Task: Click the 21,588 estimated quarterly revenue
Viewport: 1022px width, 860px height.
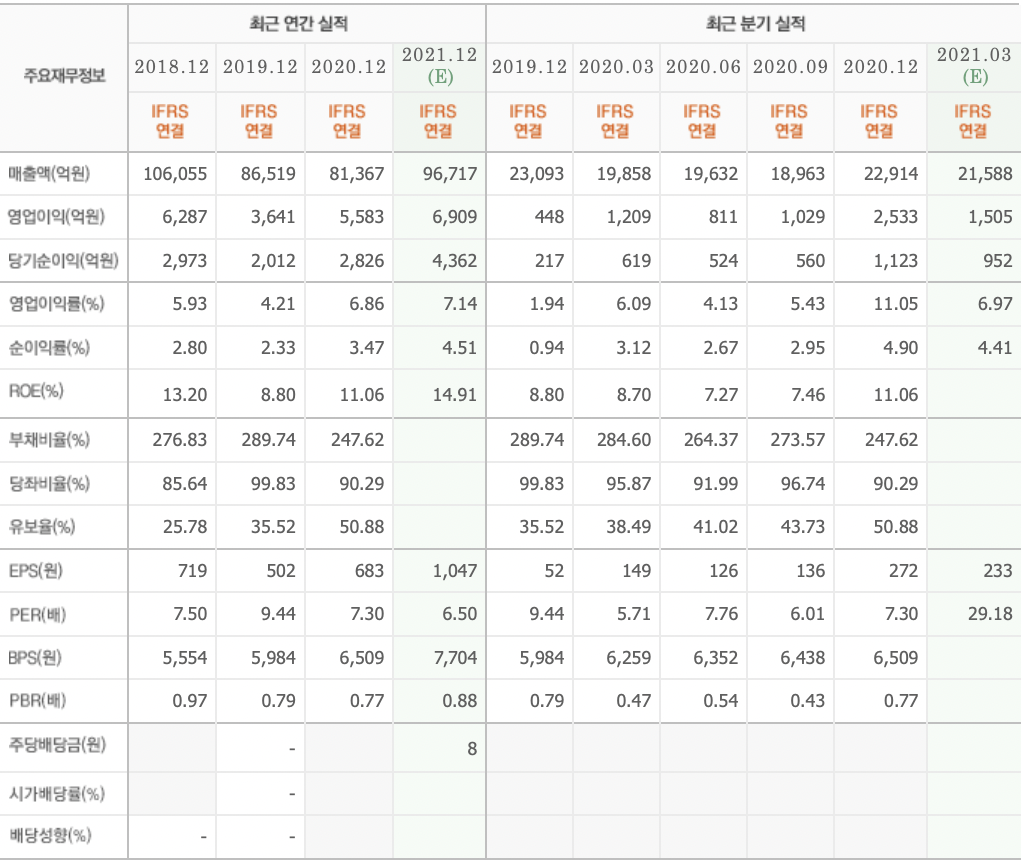Action: click(x=985, y=174)
